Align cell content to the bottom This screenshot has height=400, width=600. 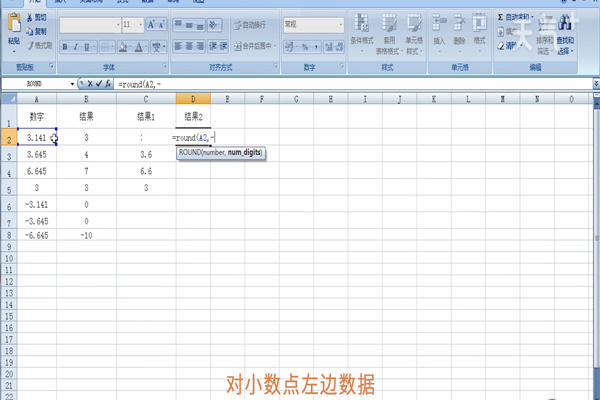tap(200, 25)
